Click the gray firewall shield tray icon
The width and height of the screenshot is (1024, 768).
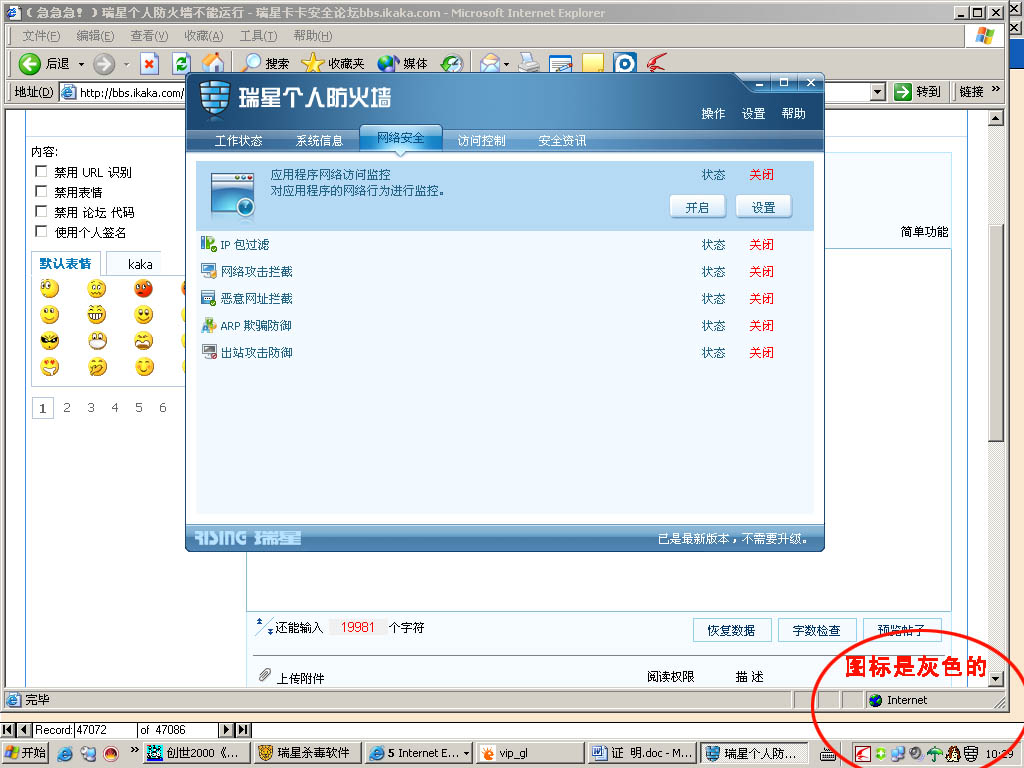(x=971, y=754)
